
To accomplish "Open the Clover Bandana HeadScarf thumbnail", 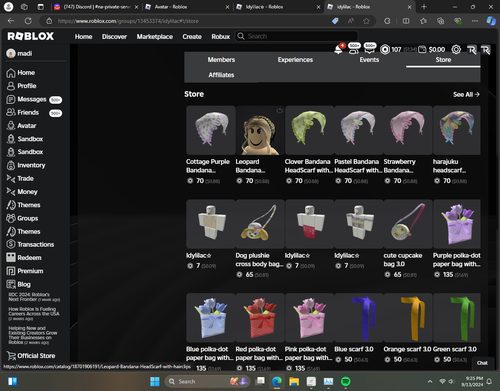I will click(310, 130).
